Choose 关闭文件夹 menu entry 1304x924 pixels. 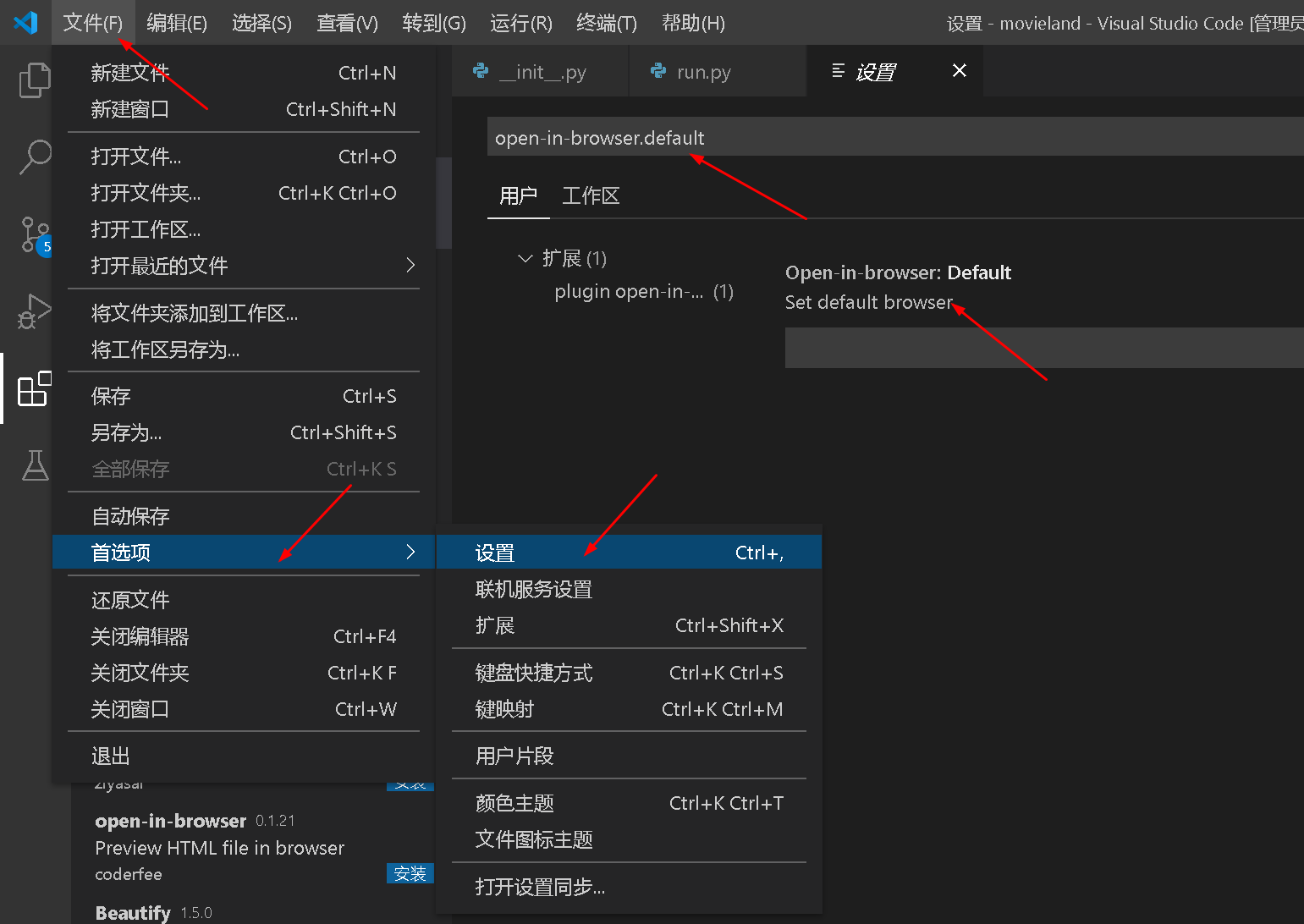point(244,673)
